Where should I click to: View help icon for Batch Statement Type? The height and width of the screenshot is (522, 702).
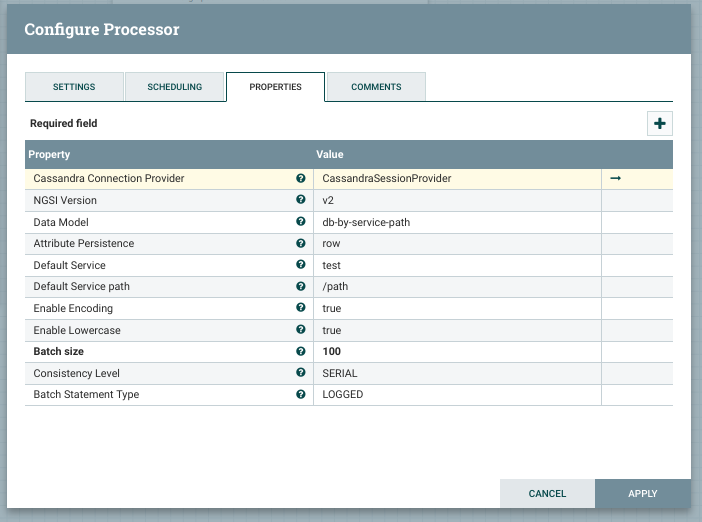[301, 394]
